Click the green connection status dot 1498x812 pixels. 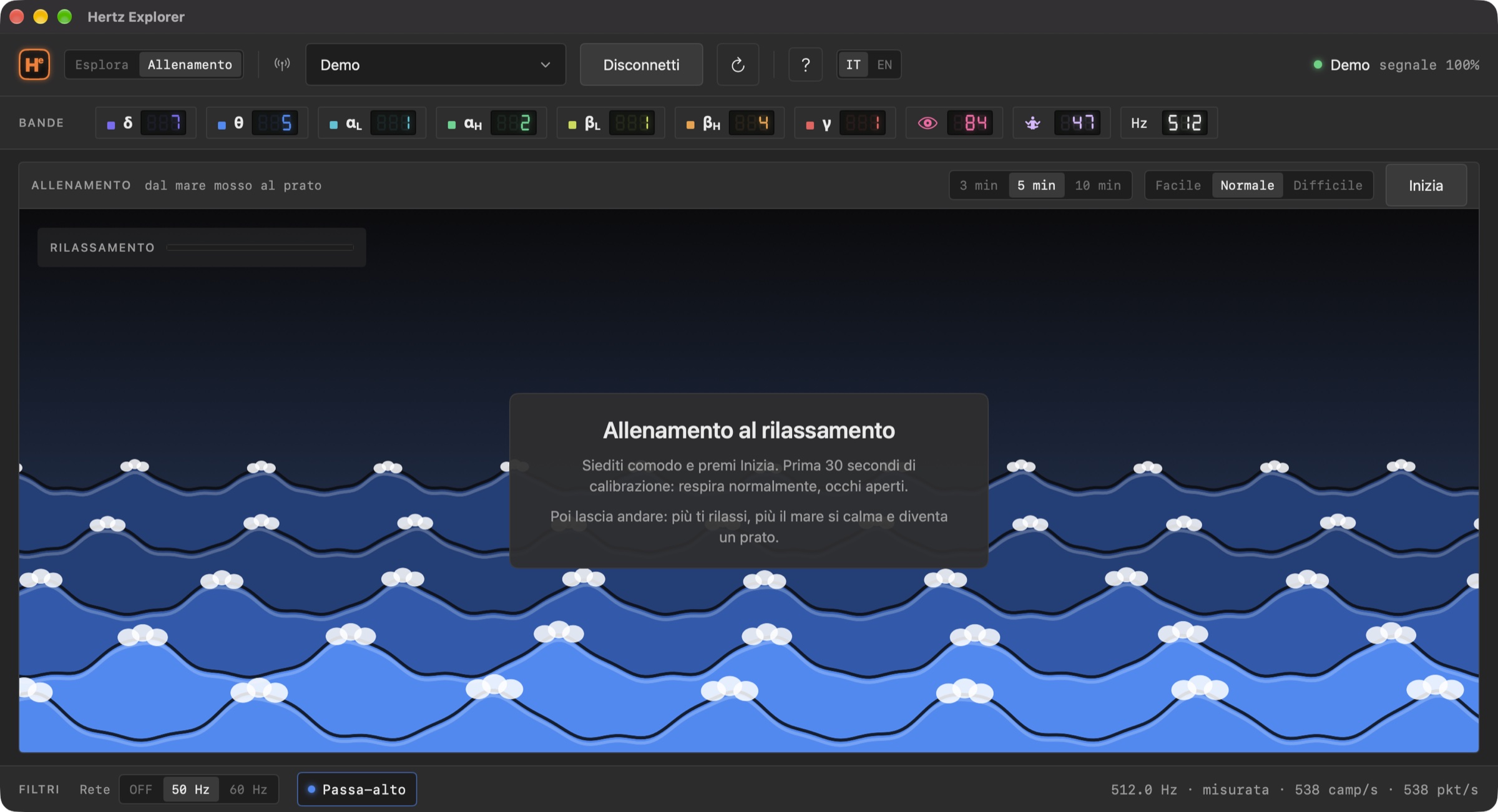(1318, 64)
